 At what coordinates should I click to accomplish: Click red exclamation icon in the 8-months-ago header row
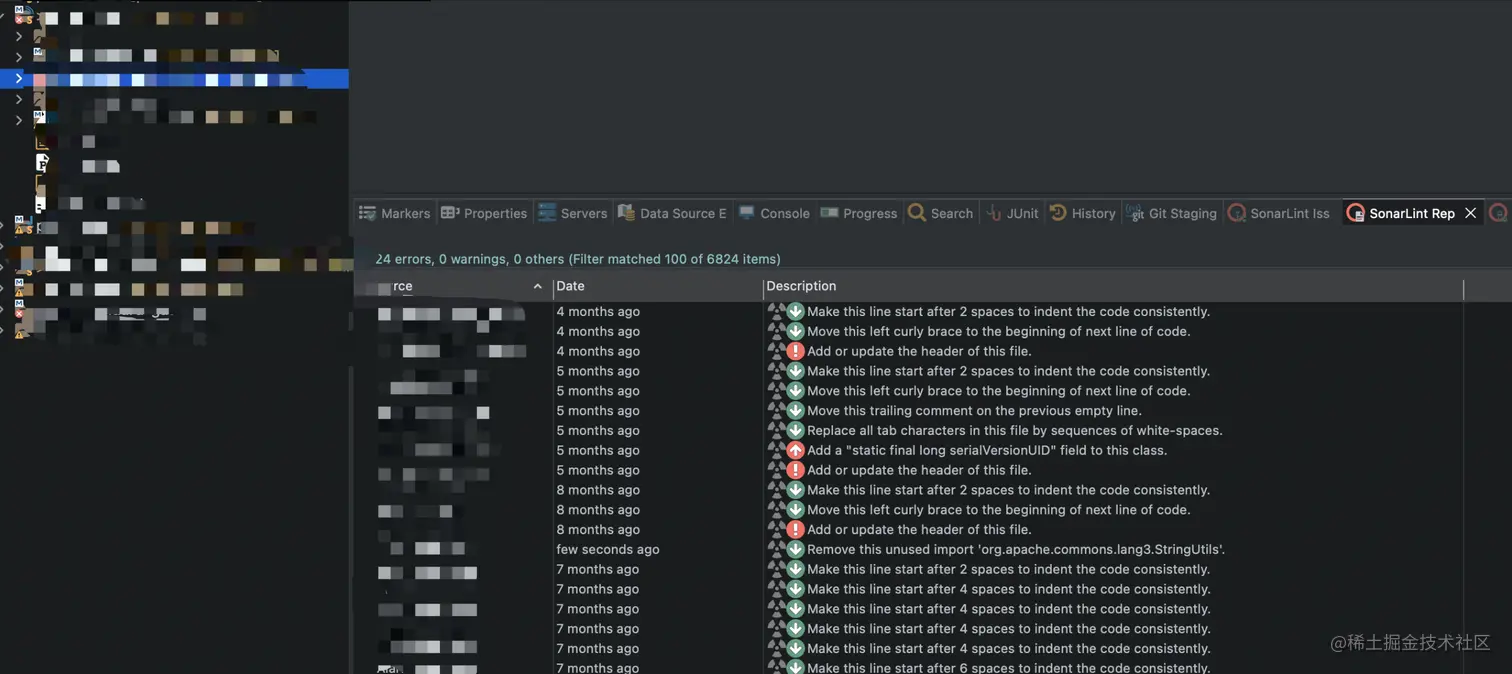click(795, 529)
